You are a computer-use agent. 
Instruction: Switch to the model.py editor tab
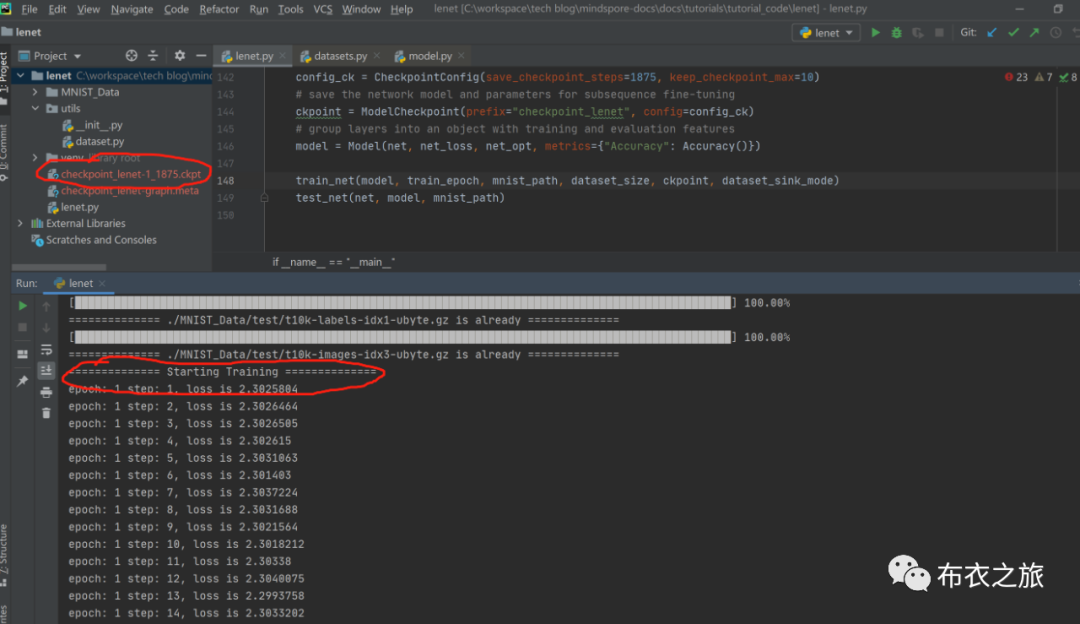click(x=430, y=56)
